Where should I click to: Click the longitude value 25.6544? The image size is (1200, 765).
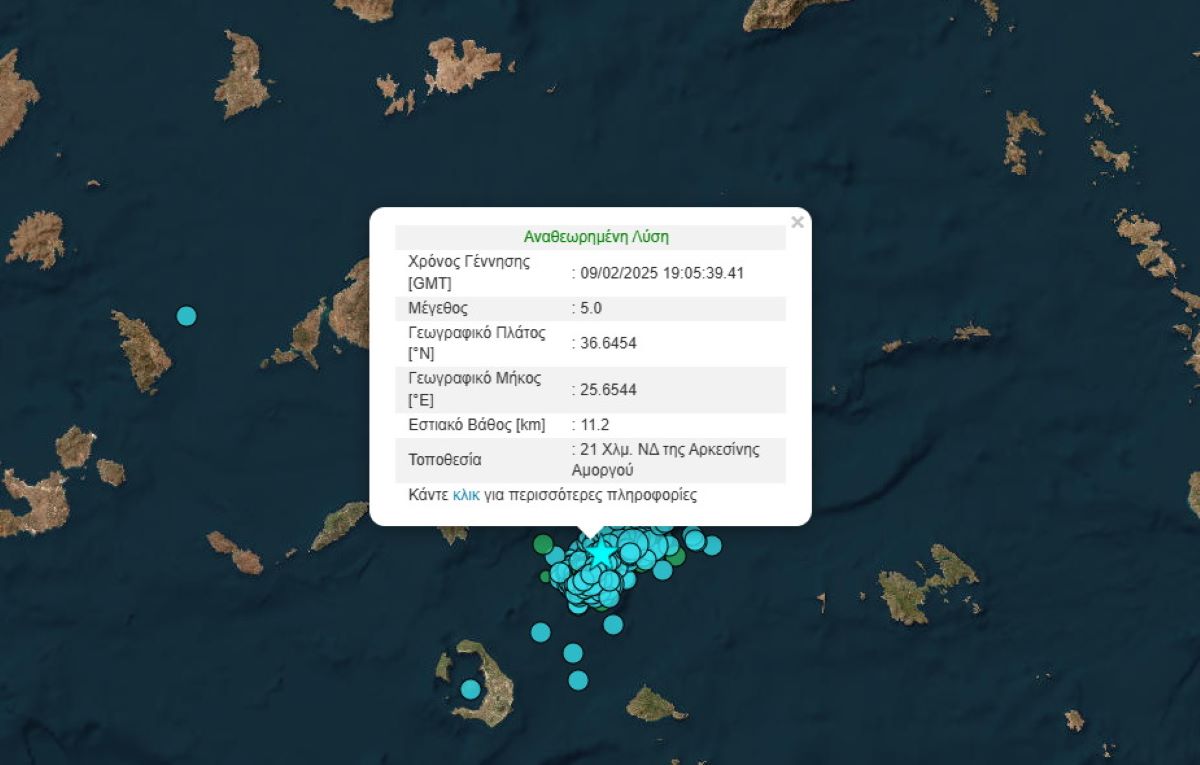point(608,389)
